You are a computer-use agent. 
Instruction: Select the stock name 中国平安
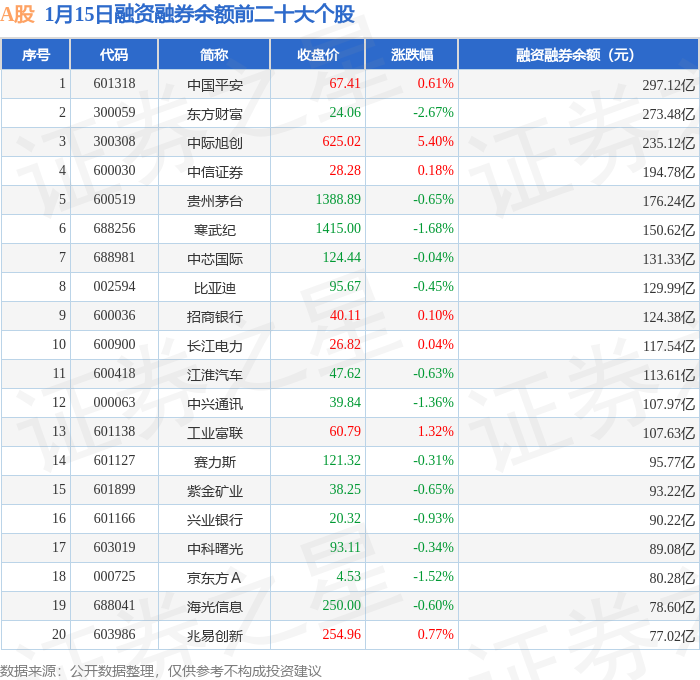[x=215, y=85]
